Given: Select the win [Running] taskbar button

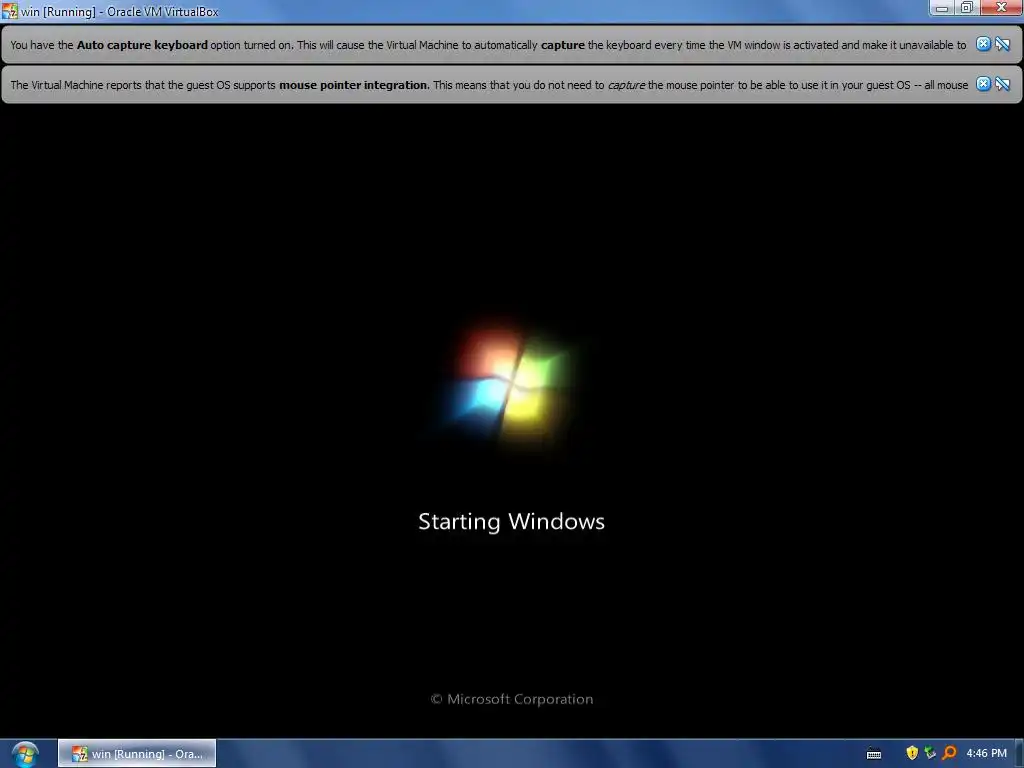Looking at the screenshot, I should pyautogui.click(x=137, y=754).
